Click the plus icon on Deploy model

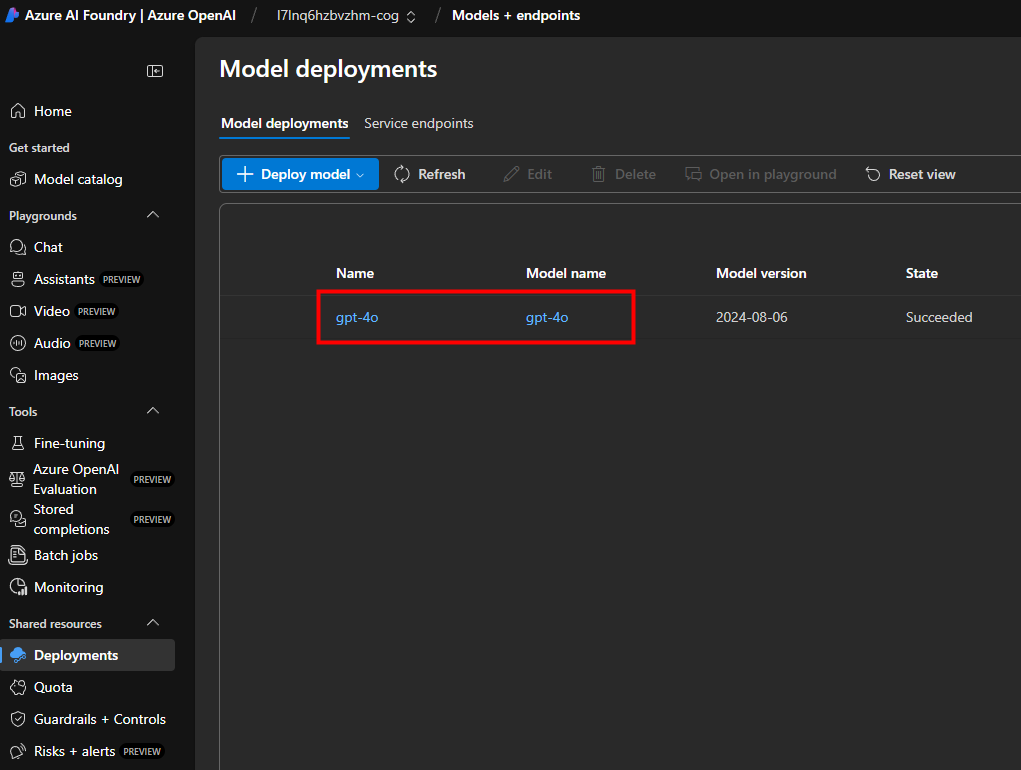[x=245, y=174]
